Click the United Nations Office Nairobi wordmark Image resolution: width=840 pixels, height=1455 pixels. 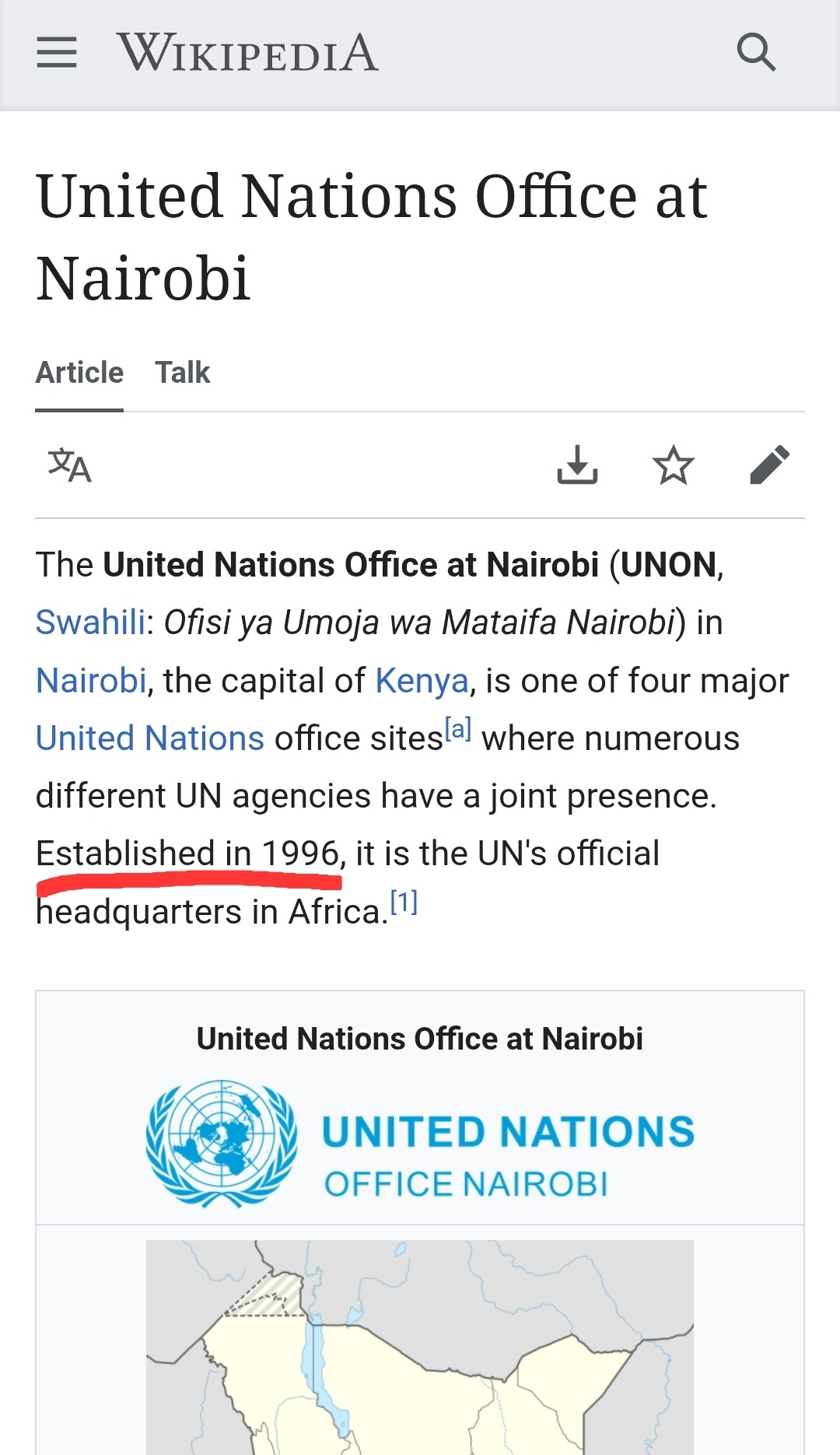[x=508, y=1155]
